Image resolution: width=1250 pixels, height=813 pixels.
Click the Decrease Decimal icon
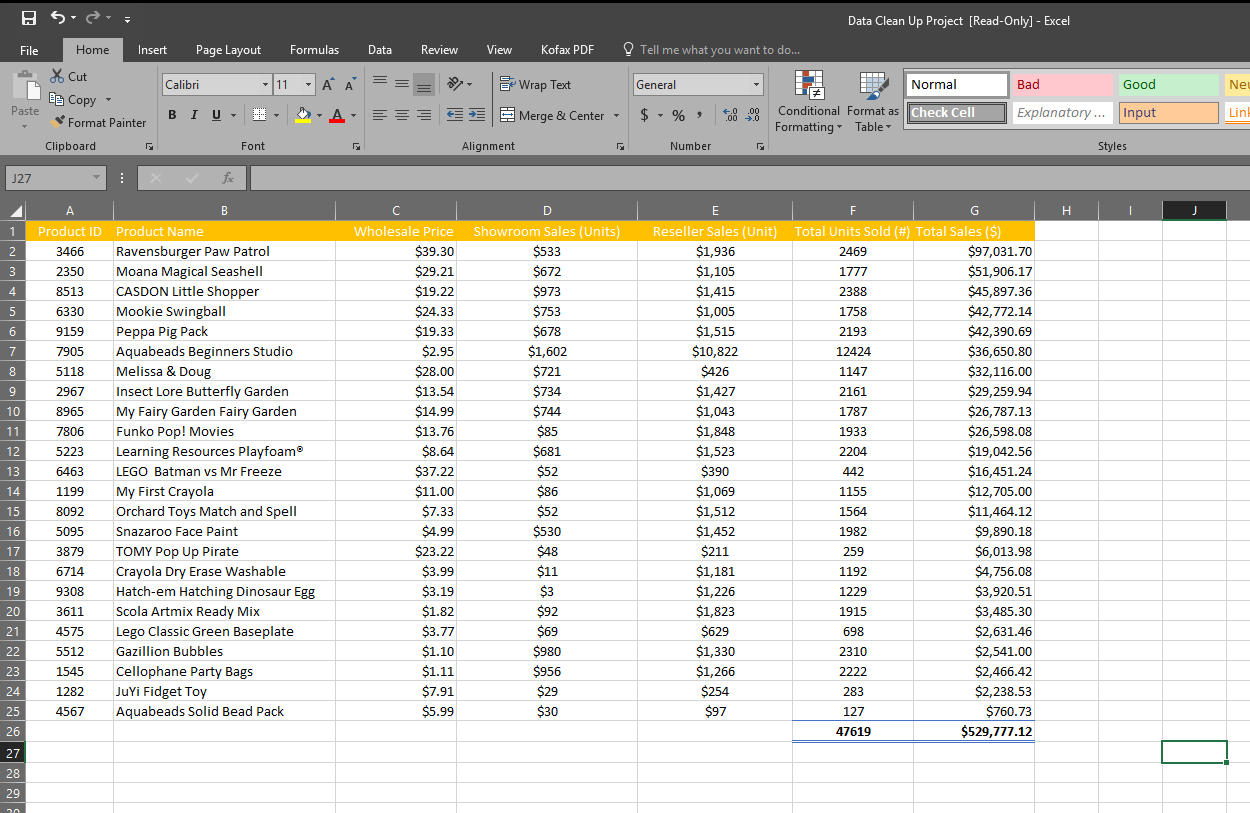point(751,116)
